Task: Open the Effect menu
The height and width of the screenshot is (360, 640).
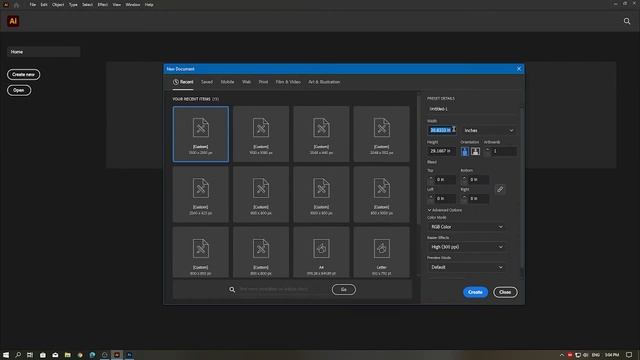Action: pyautogui.click(x=102, y=4)
